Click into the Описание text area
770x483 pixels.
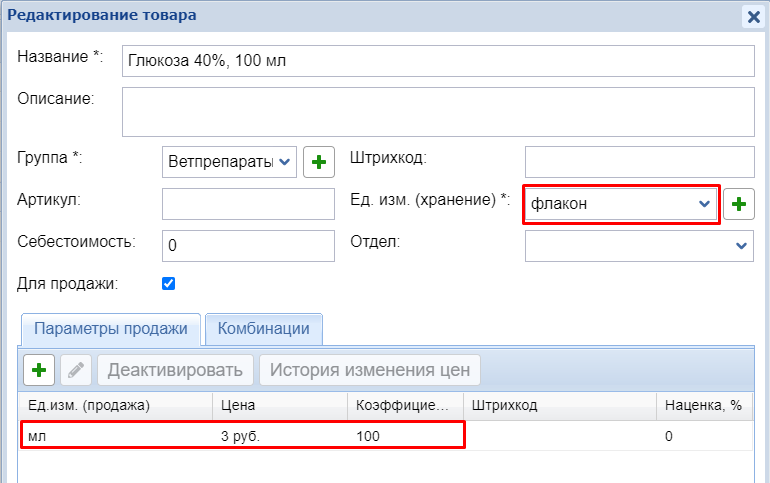tap(437, 111)
